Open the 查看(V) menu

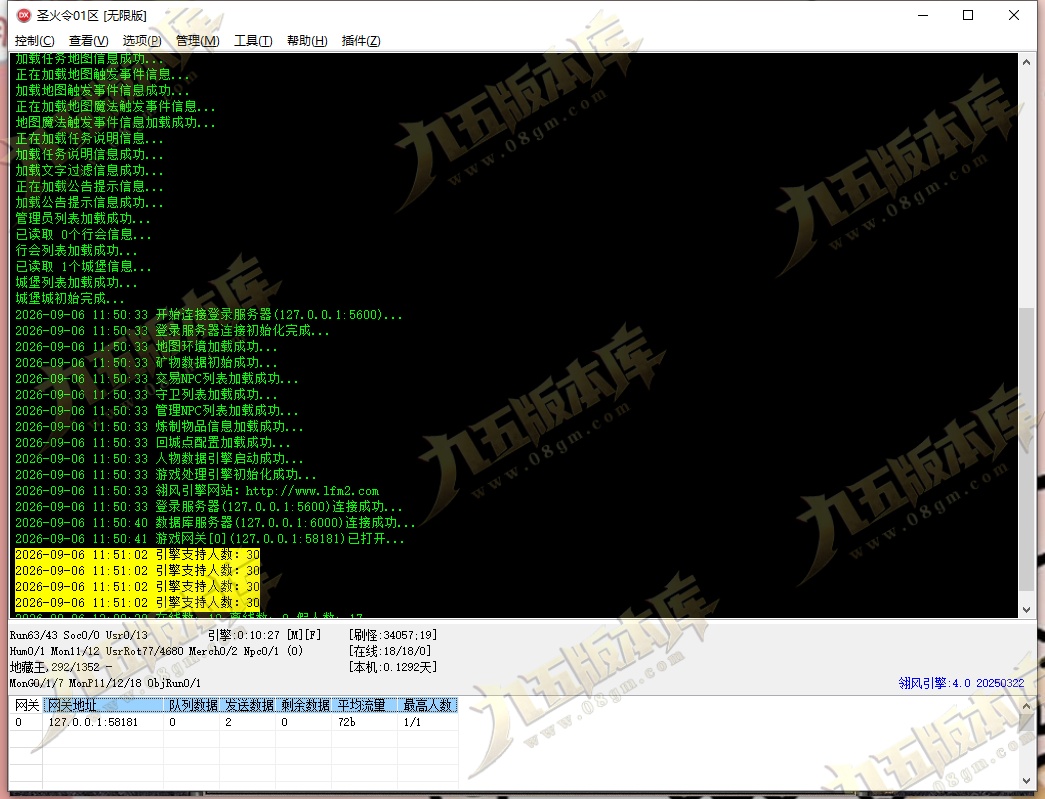click(89, 41)
